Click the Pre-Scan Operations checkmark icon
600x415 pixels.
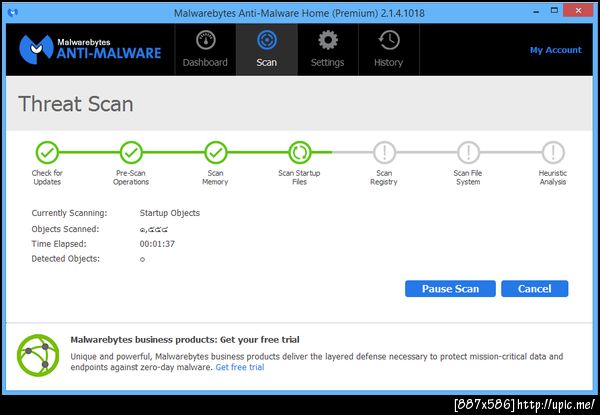[x=131, y=153]
